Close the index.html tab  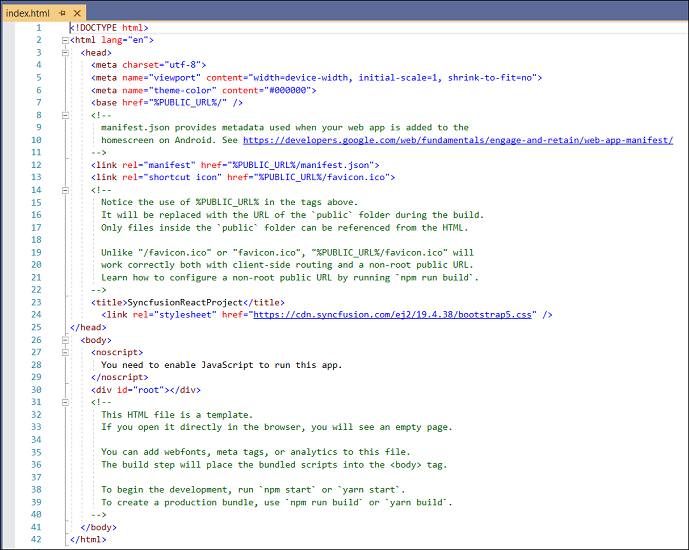coord(77,13)
